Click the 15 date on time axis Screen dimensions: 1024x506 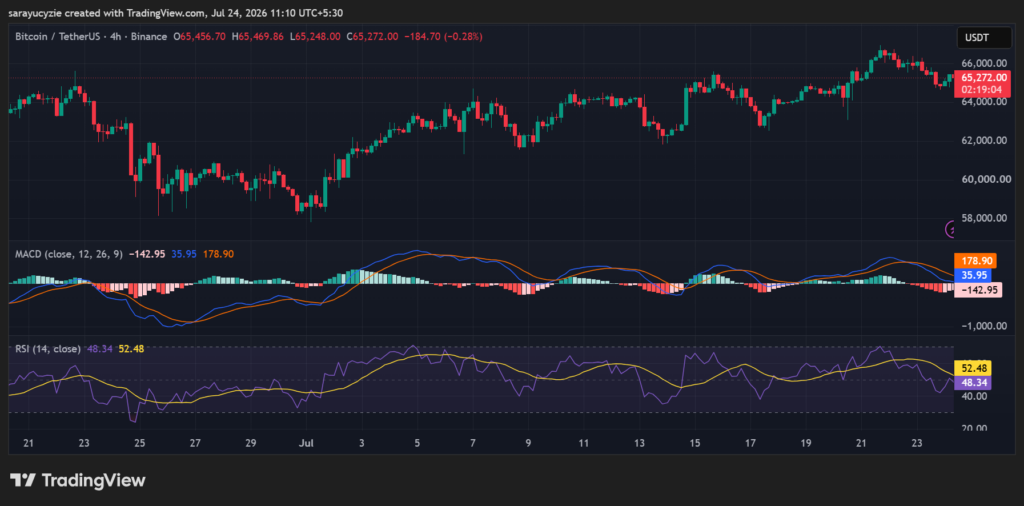pyautogui.click(x=695, y=443)
